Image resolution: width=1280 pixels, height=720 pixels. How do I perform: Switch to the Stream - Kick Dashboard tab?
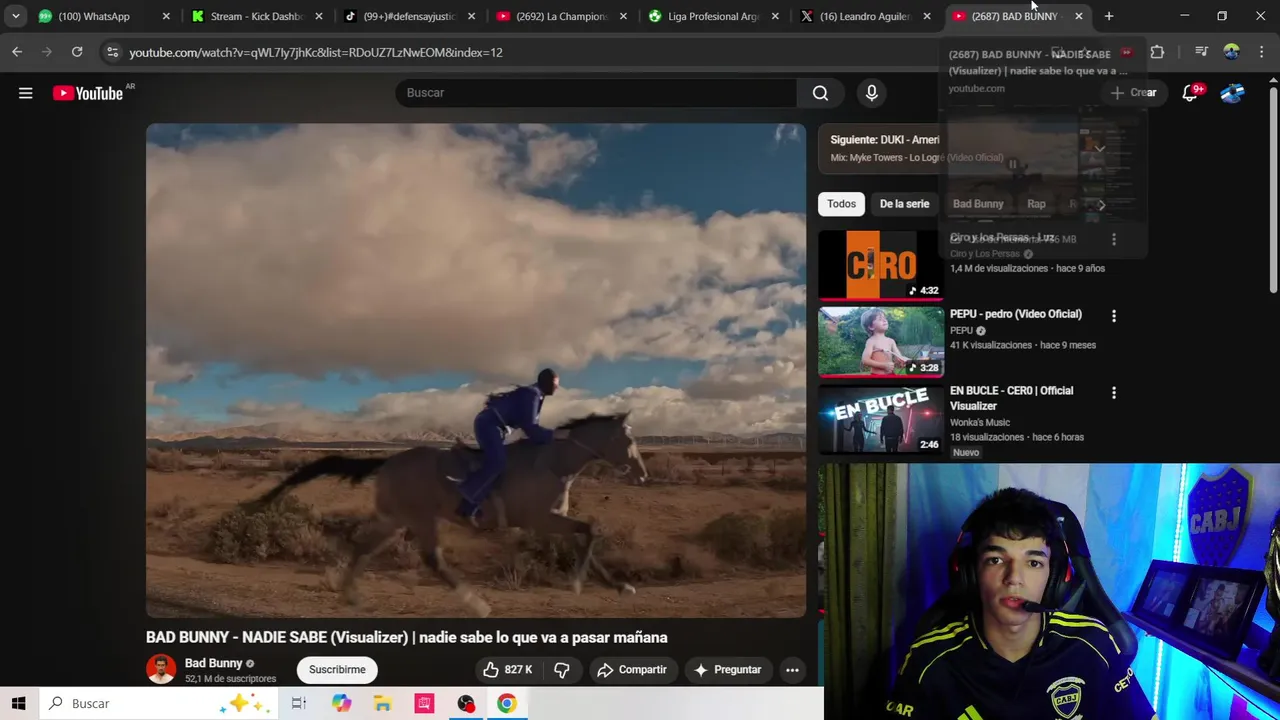(x=256, y=16)
